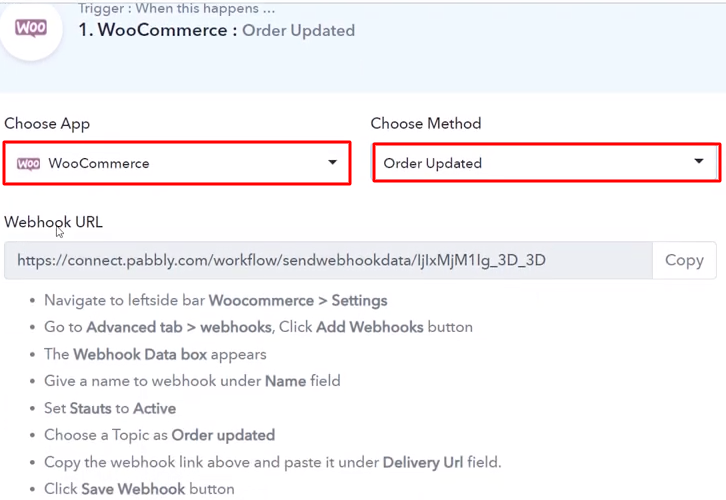Click the 'Choose App' label

(x=47, y=124)
